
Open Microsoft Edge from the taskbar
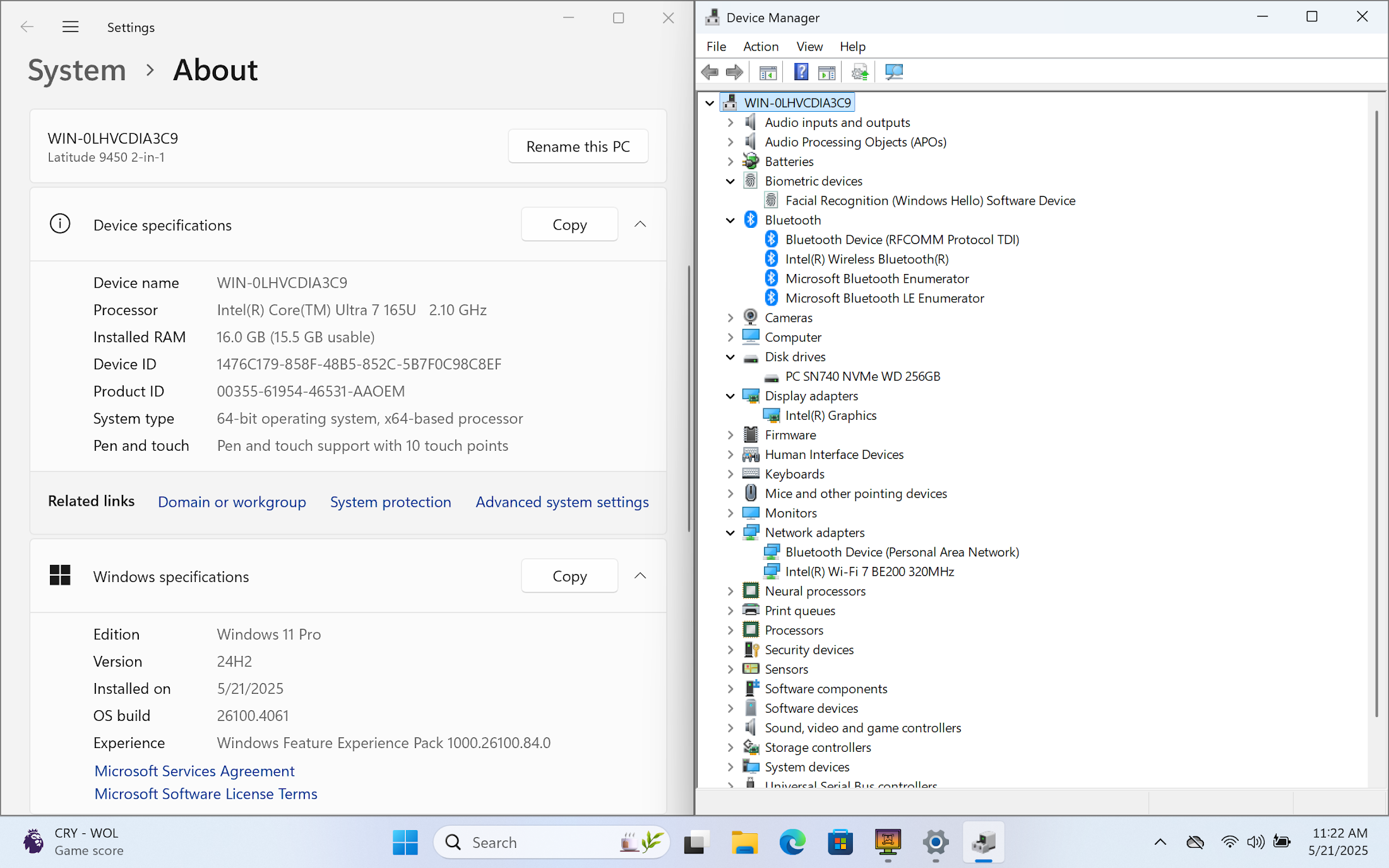point(792,842)
